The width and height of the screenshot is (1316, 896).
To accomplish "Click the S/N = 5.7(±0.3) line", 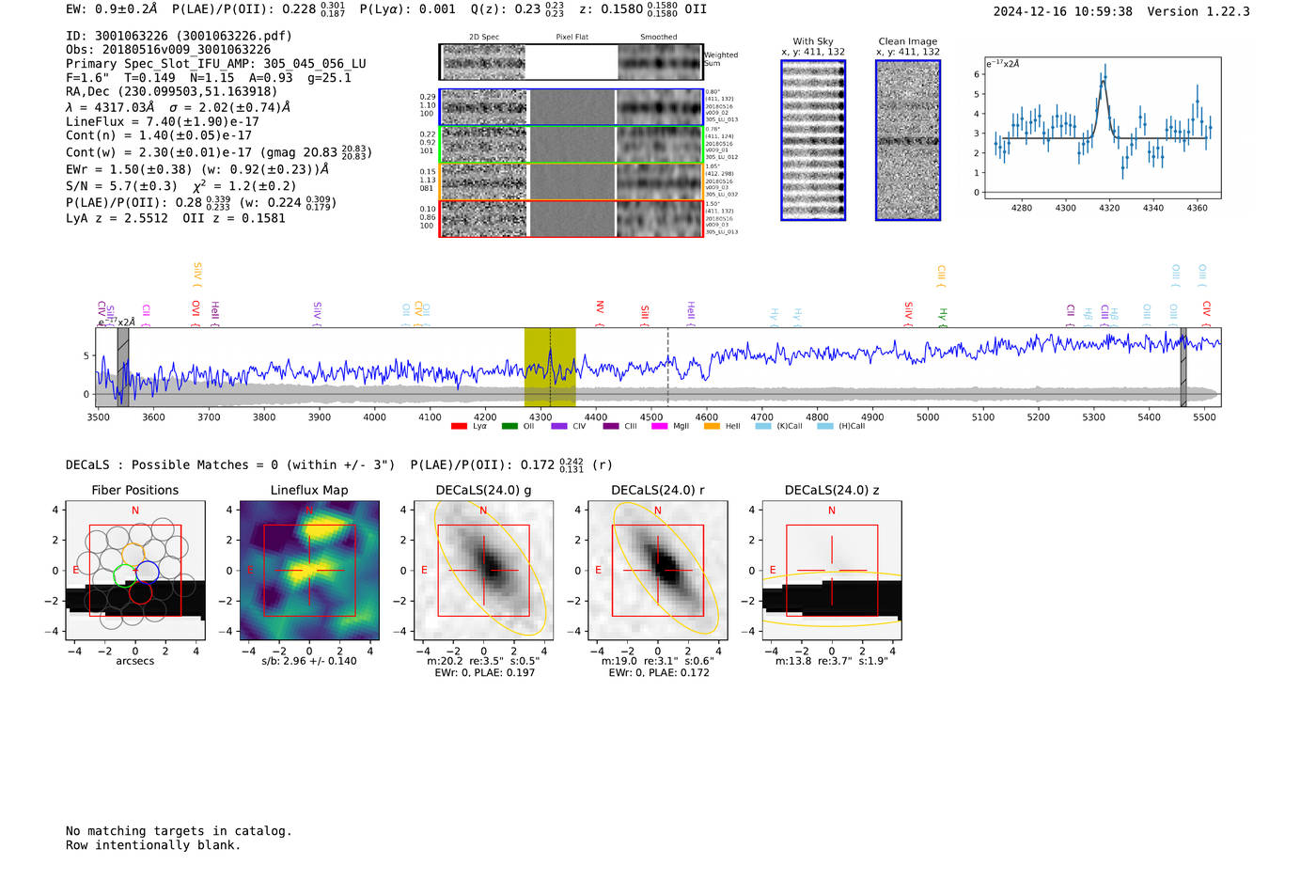I will (121, 186).
